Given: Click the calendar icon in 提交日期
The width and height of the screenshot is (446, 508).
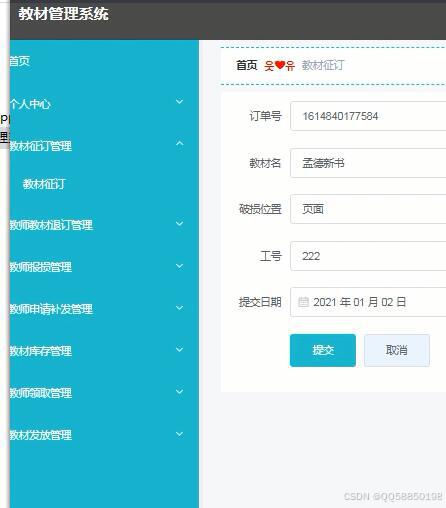Looking at the screenshot, I should coord(303,302).
